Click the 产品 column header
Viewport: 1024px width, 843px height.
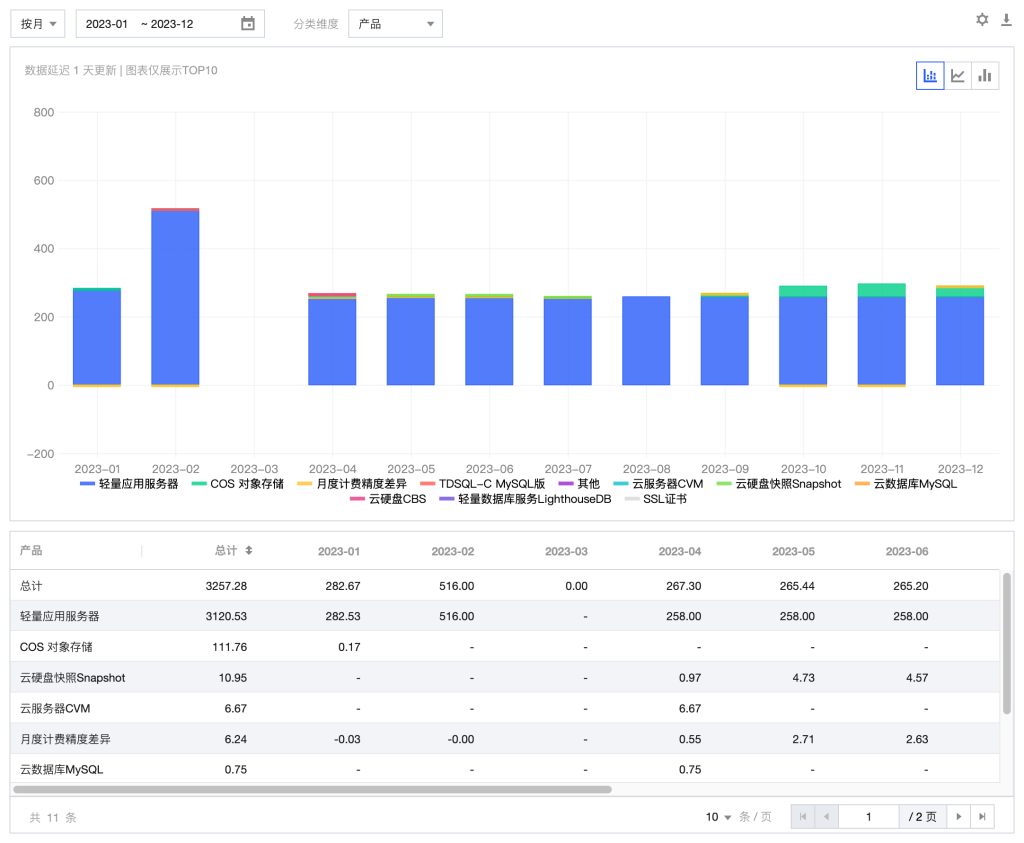(x=32, y=551)
